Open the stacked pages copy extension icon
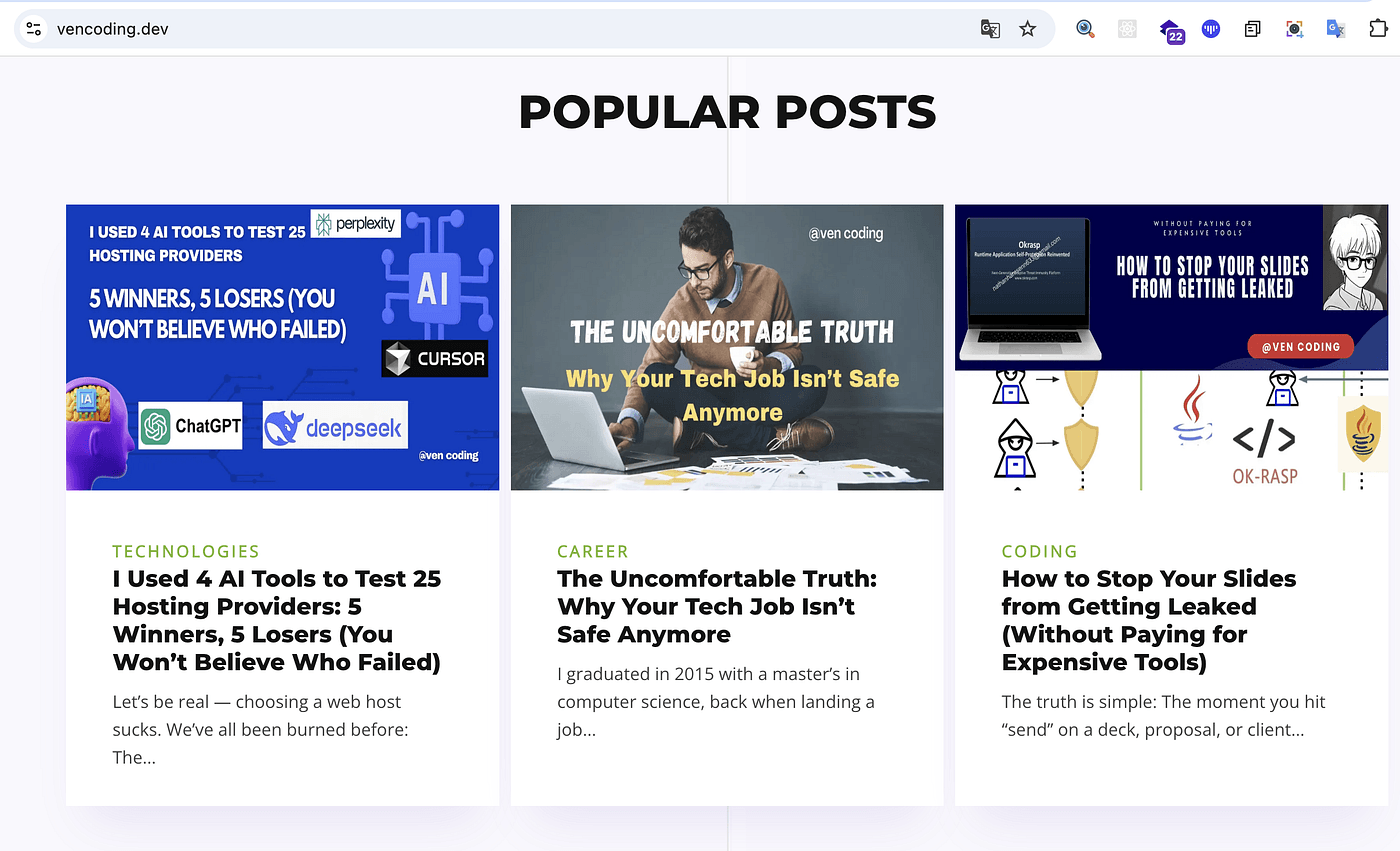This screenshot has height=851, width=1400. point(1252,29)
